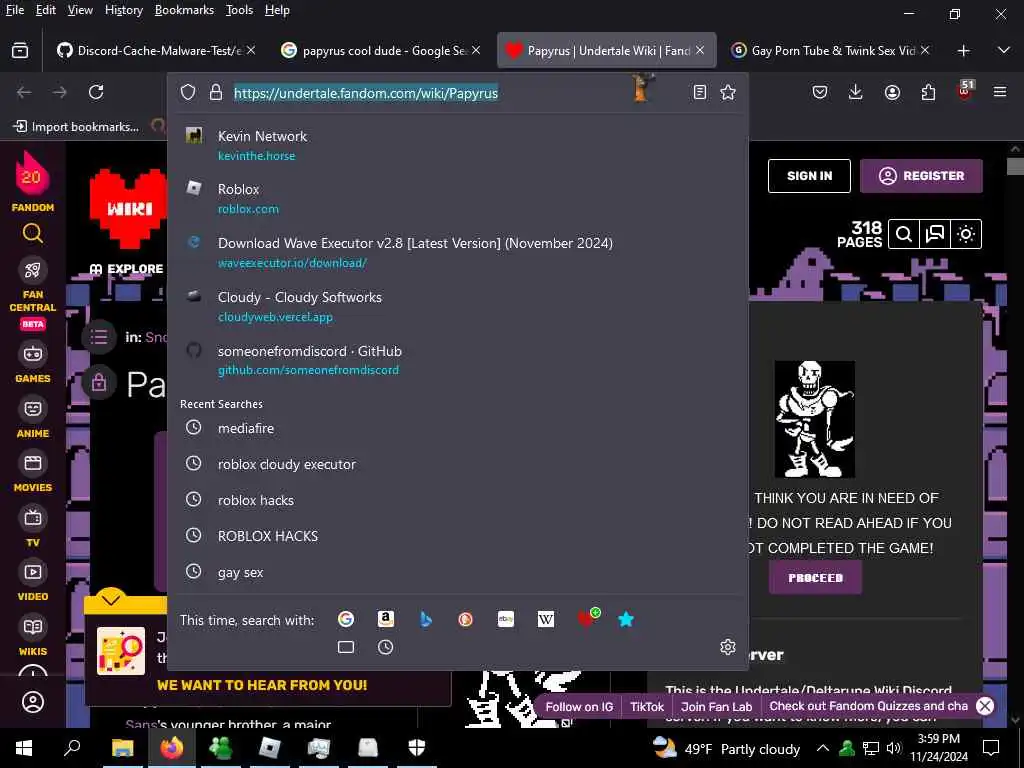Save page to Pocket

pyautogui.click(x=820, y=92)
